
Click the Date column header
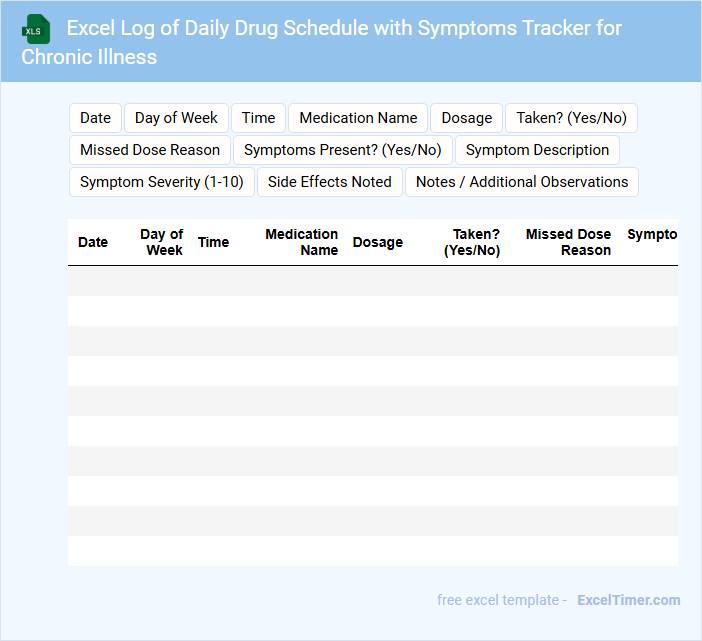click(93, 242)
